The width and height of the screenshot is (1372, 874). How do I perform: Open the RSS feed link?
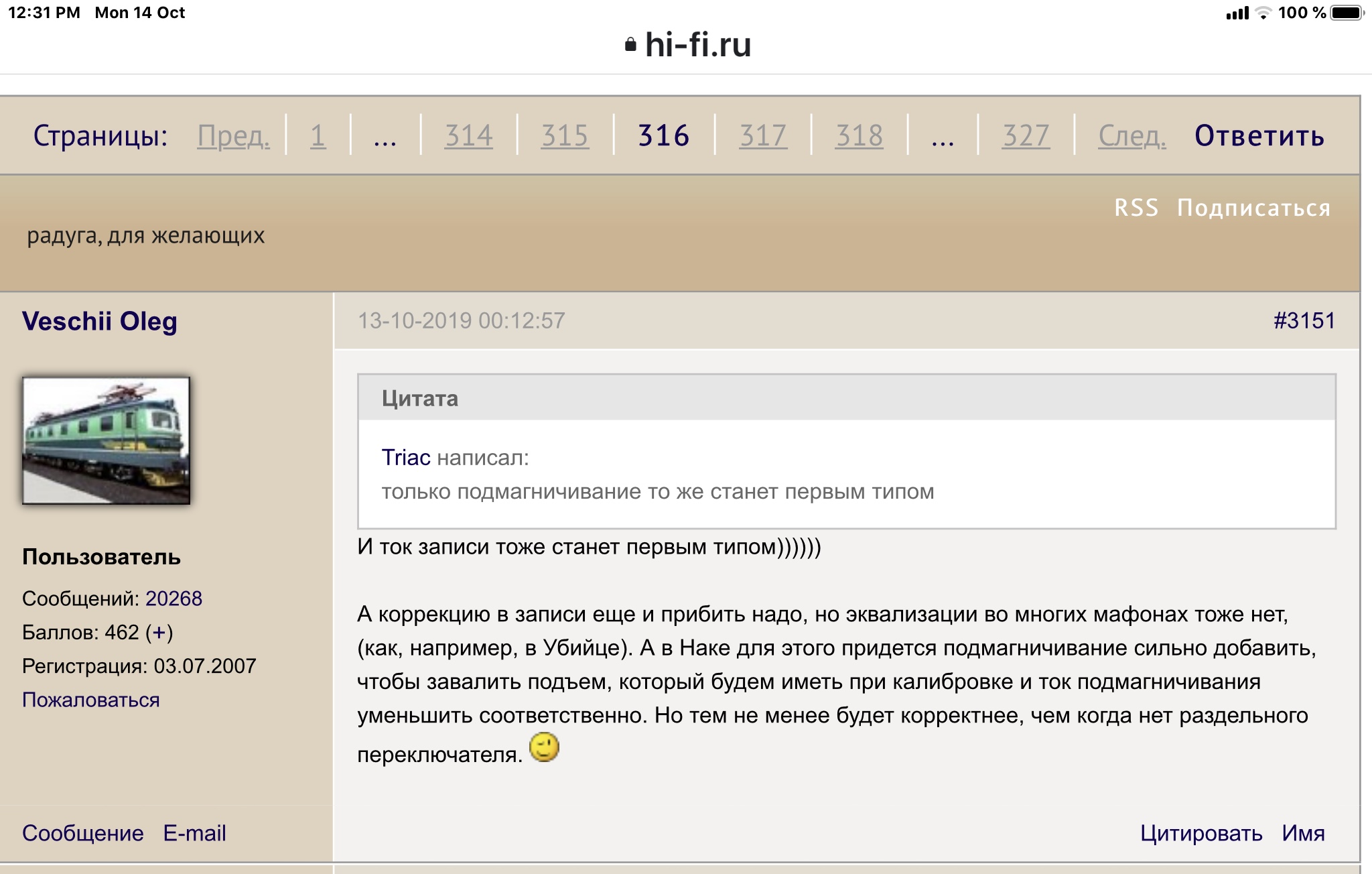tap(1136, 208)
